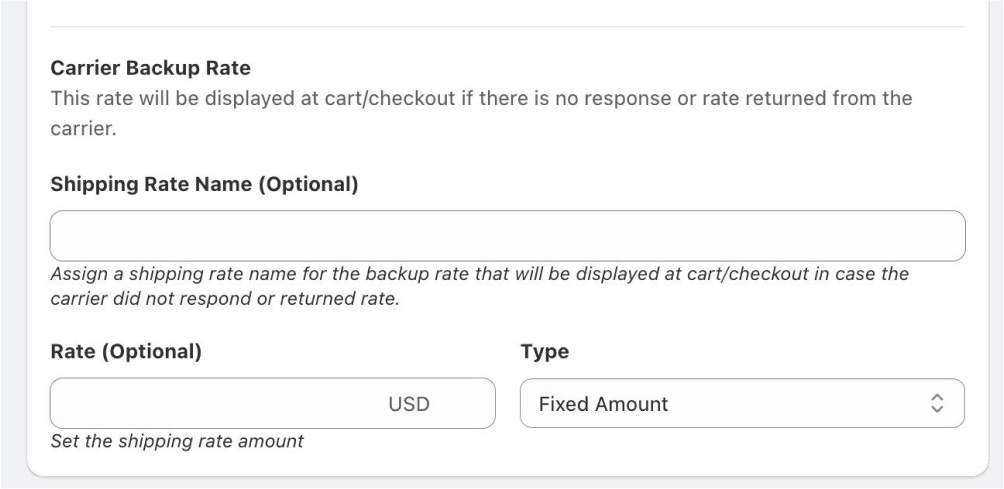Click the divider line above Carrier Backup Rate
This screenshot has height=489, width=1004.
point(508,27)
